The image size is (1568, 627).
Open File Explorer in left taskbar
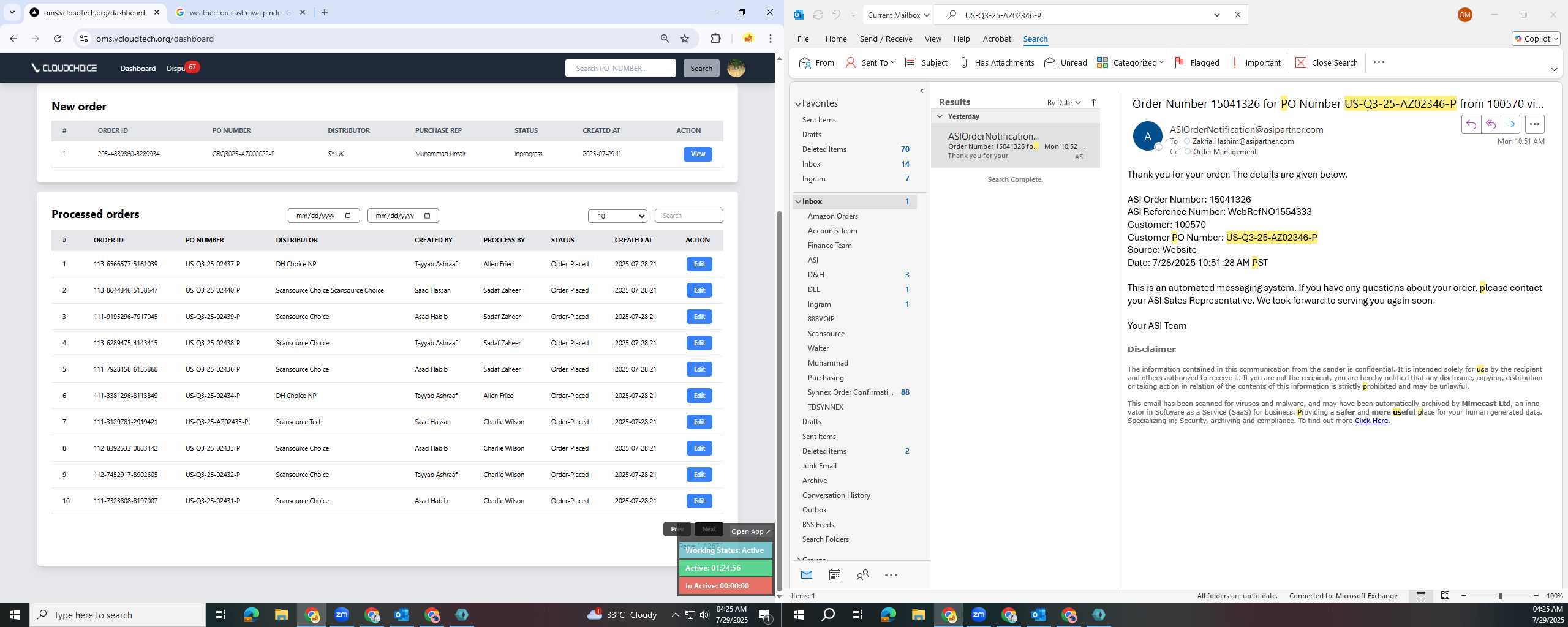[x=281, y=615]
